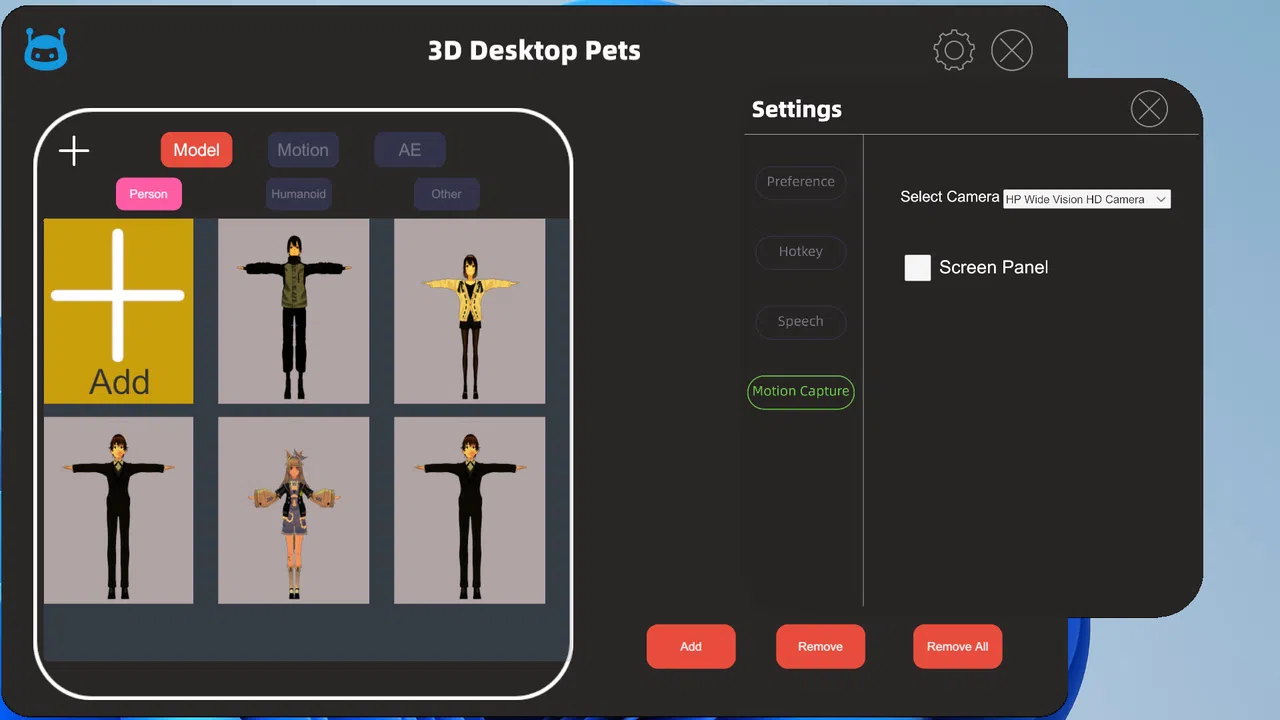
Task: Close the Settings panel
Action: (1149, 109)
